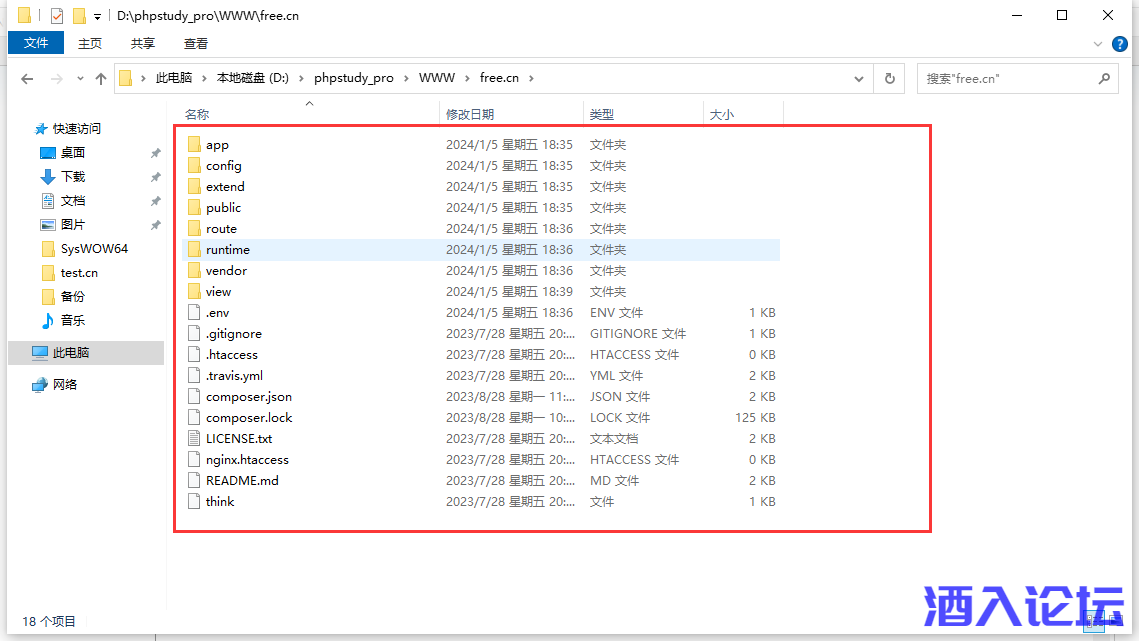Image resolution: width=1139 pixels, height=641 pixels.
Task: Sort files by the 修改日期 column header
Action: tap(470, 115)
